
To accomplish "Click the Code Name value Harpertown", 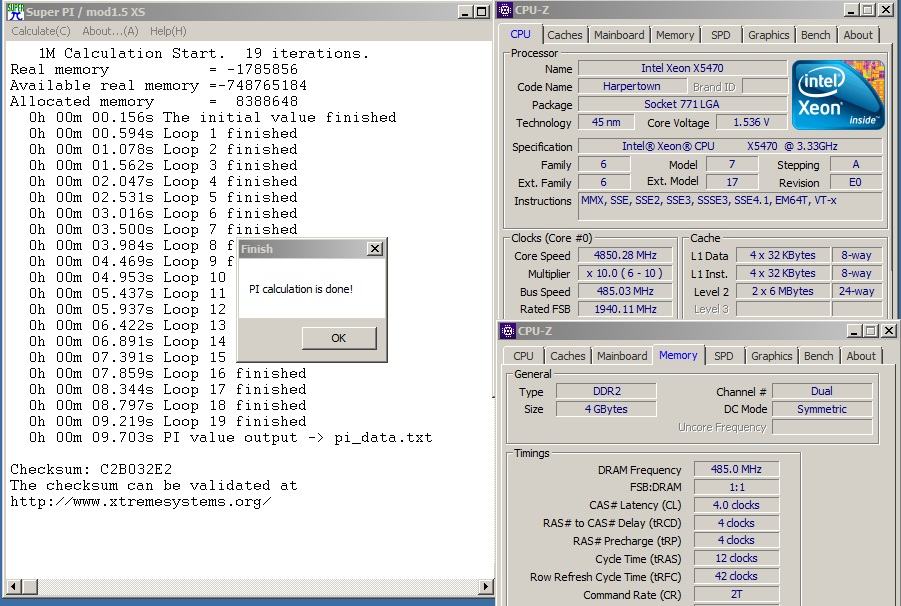I will coord(632,86).
